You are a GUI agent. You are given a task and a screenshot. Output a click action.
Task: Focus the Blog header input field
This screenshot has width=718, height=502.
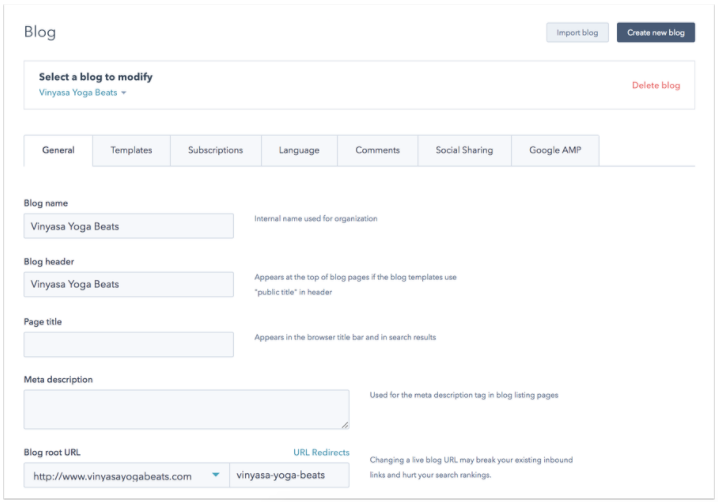[129, 284]
